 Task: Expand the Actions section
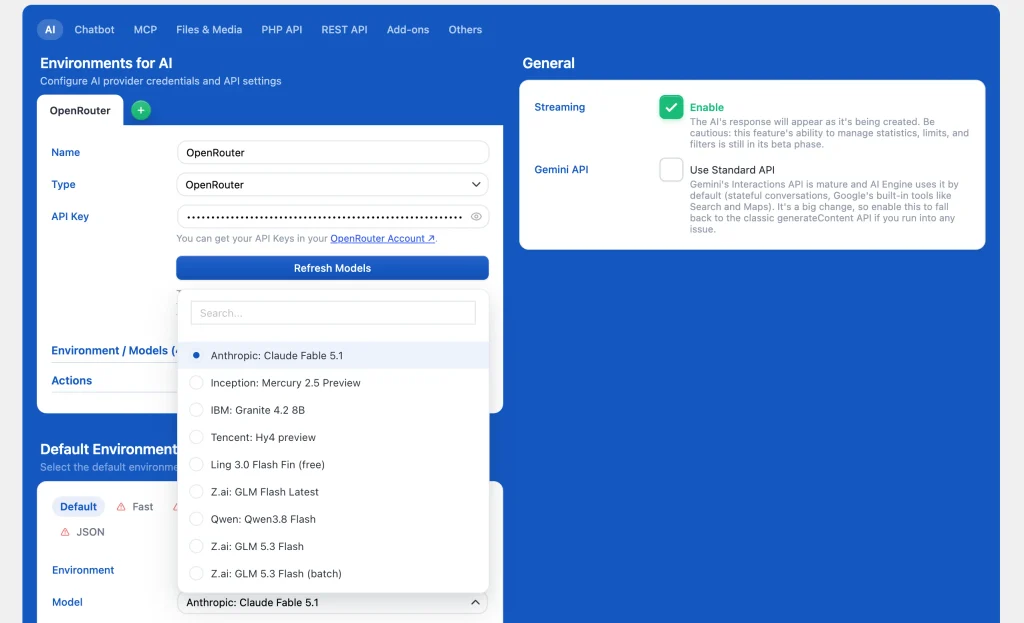tap(72, 381)
